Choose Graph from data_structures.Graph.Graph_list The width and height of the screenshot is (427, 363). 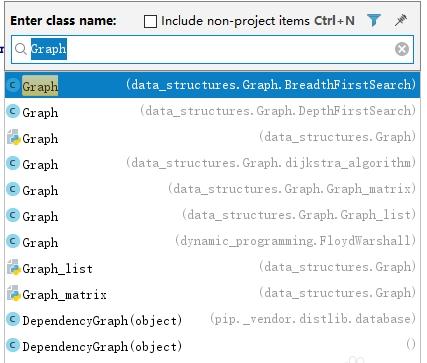pos(212,215)
